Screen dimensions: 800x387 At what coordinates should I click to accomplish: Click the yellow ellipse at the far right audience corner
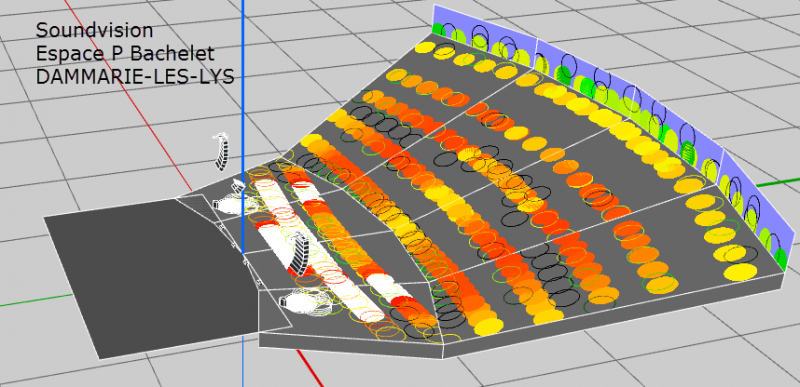point(739,272)
